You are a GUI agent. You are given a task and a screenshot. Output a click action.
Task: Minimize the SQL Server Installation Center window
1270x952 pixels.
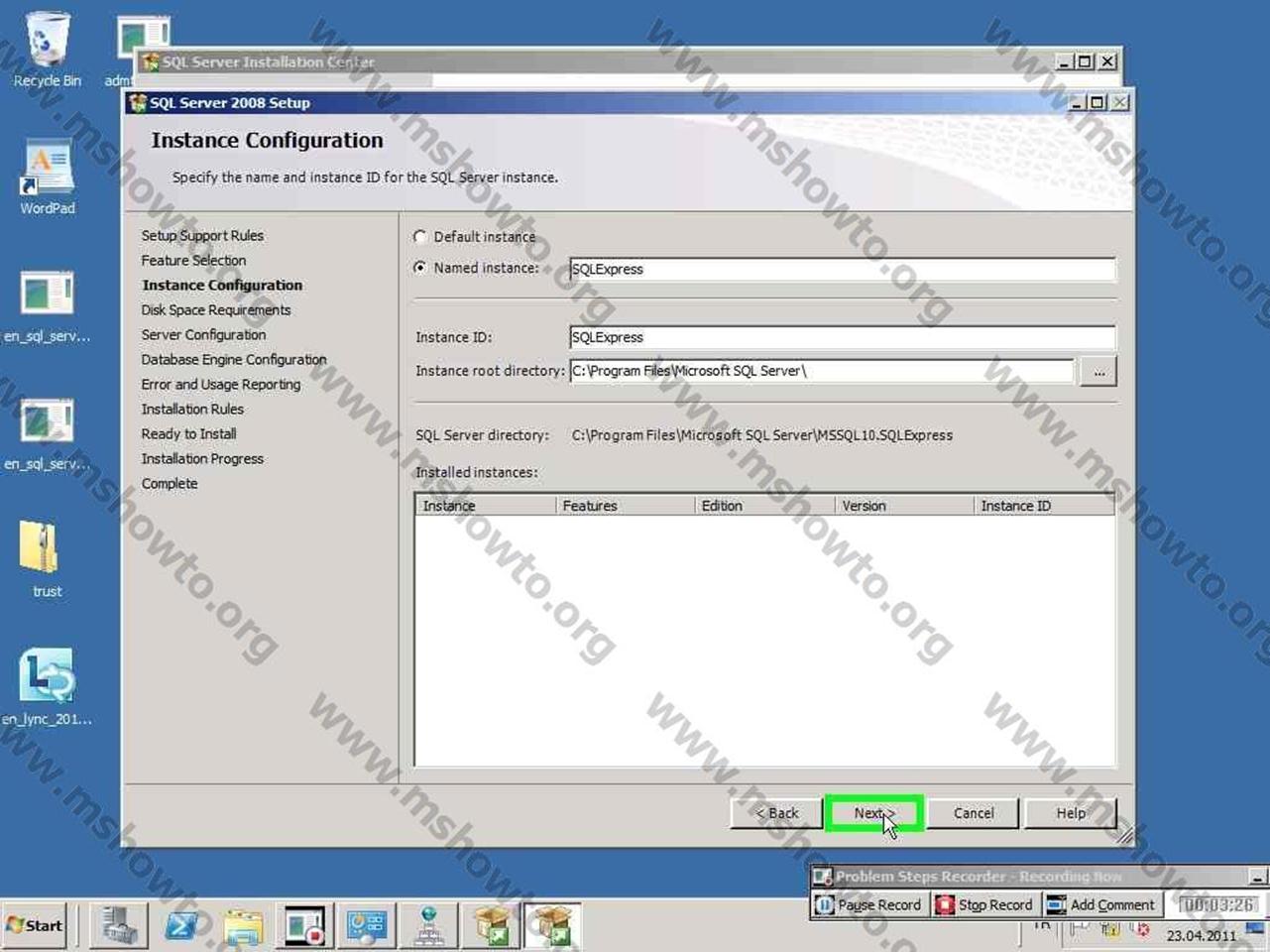click(x=1065, y=61)
